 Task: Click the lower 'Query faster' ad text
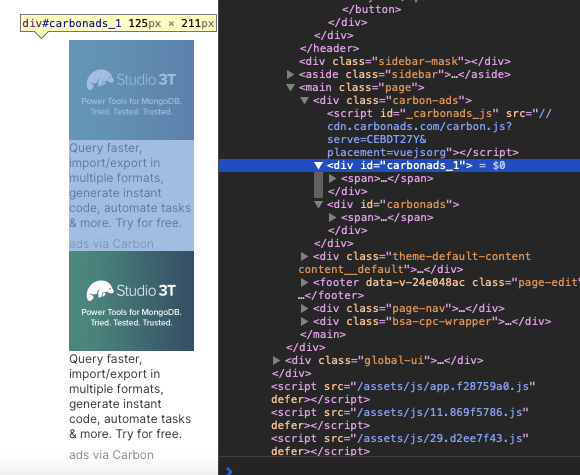pos(130,396)
